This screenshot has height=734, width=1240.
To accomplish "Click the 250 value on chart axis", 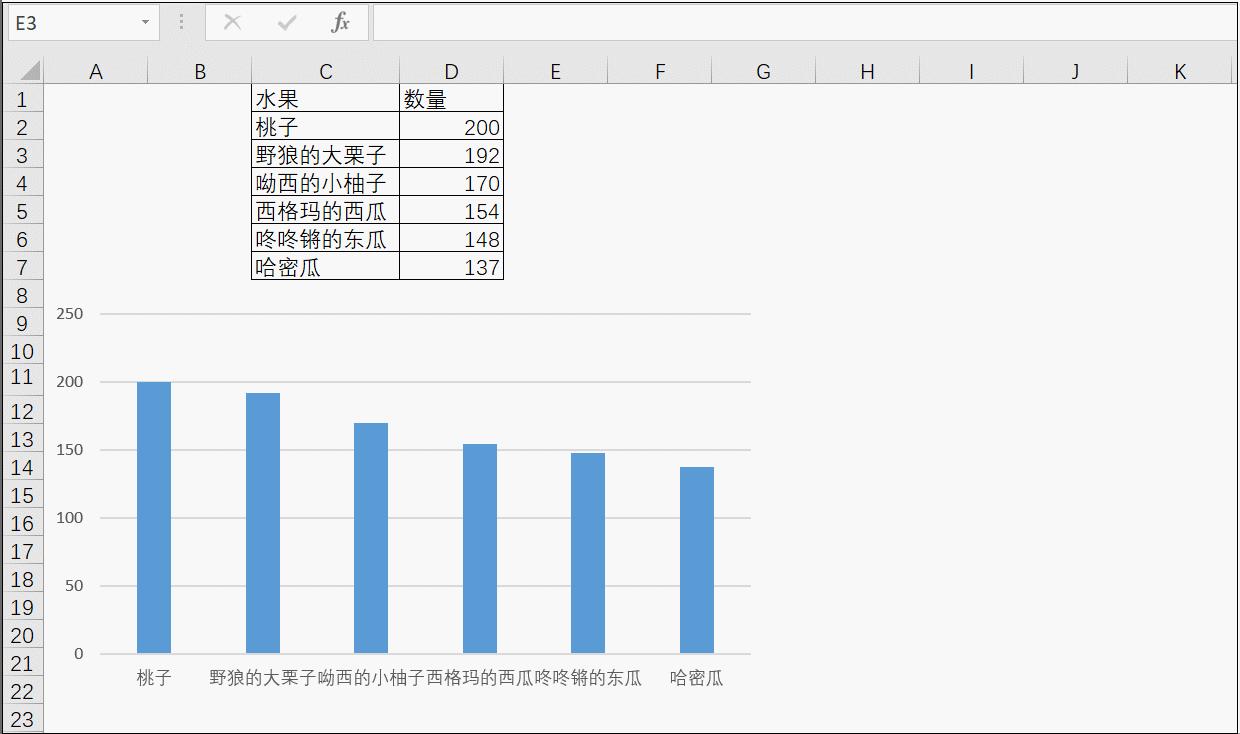I will coord(71,314).
